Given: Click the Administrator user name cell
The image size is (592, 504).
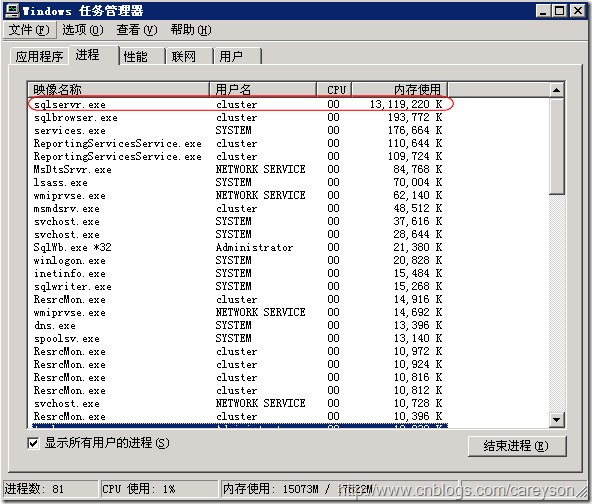Looking at the screenshot, I should pos(254,247).
